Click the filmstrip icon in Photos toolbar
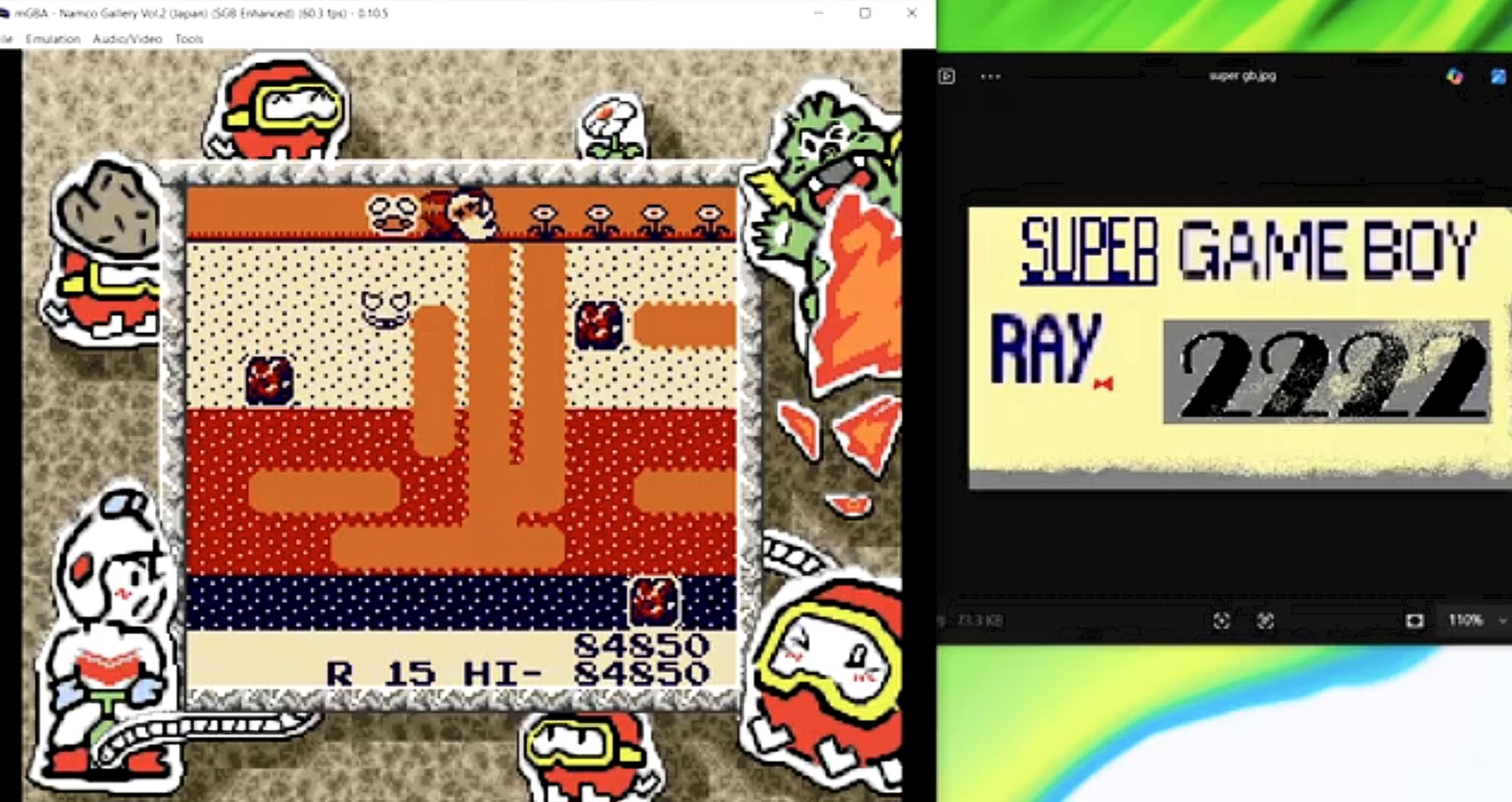 coord(947,77)
